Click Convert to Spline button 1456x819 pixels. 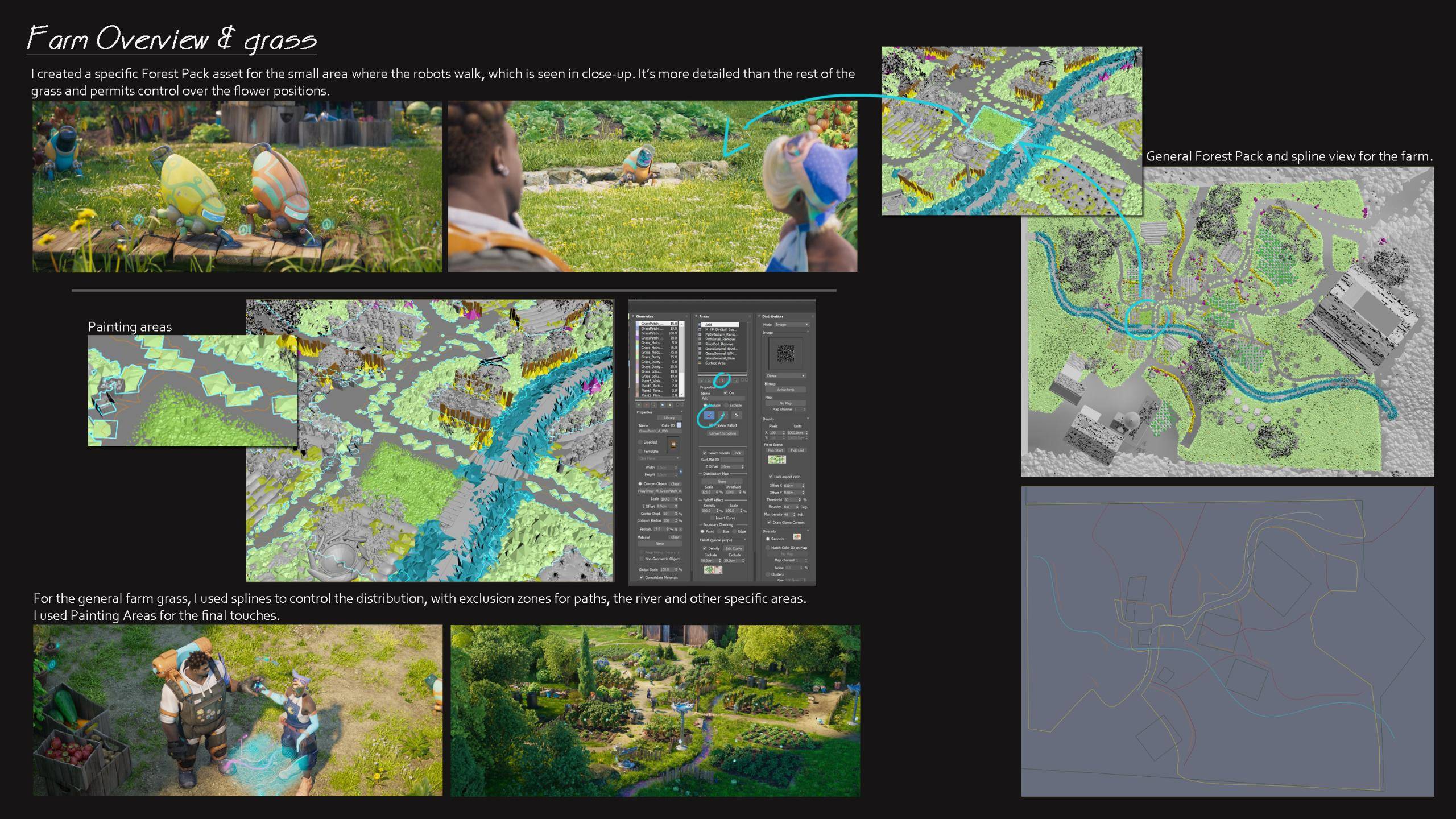(x=723, y=433)
